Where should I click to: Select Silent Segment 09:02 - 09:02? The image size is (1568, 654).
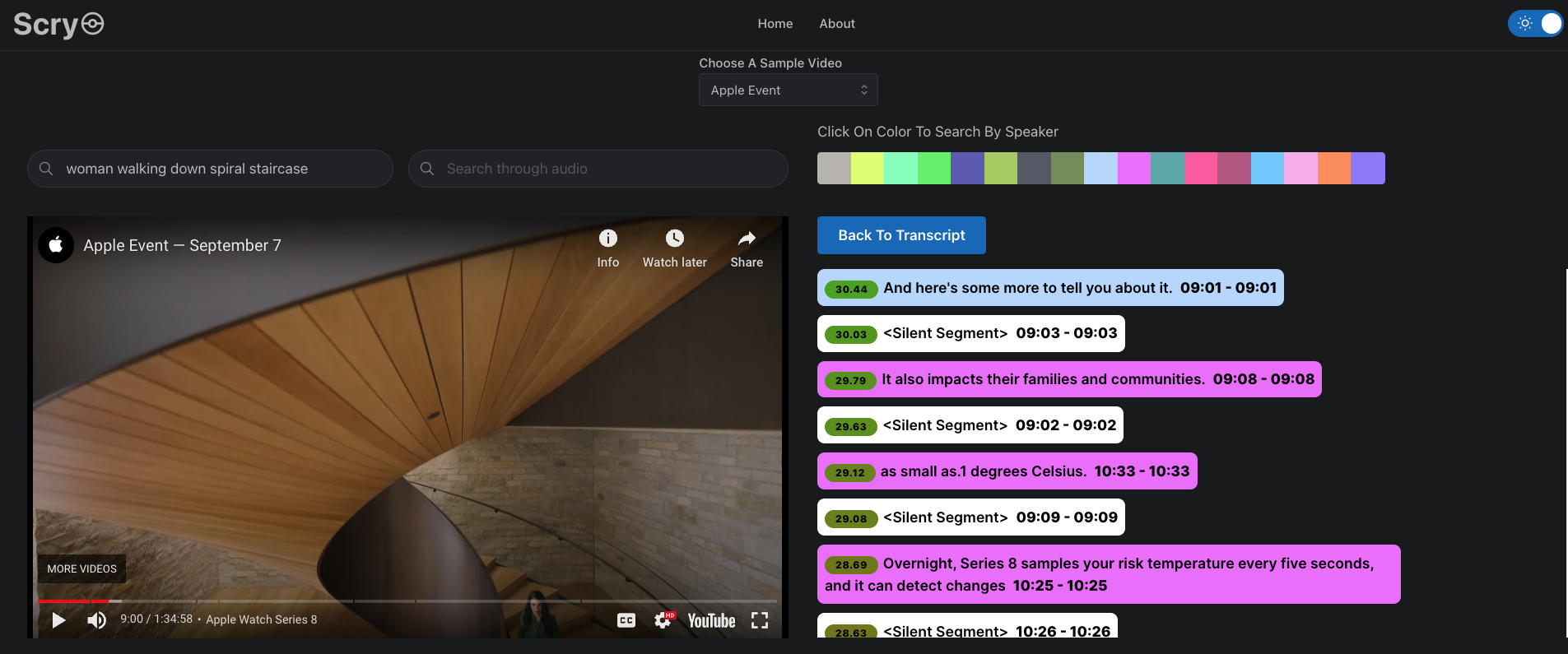point(970,425)
